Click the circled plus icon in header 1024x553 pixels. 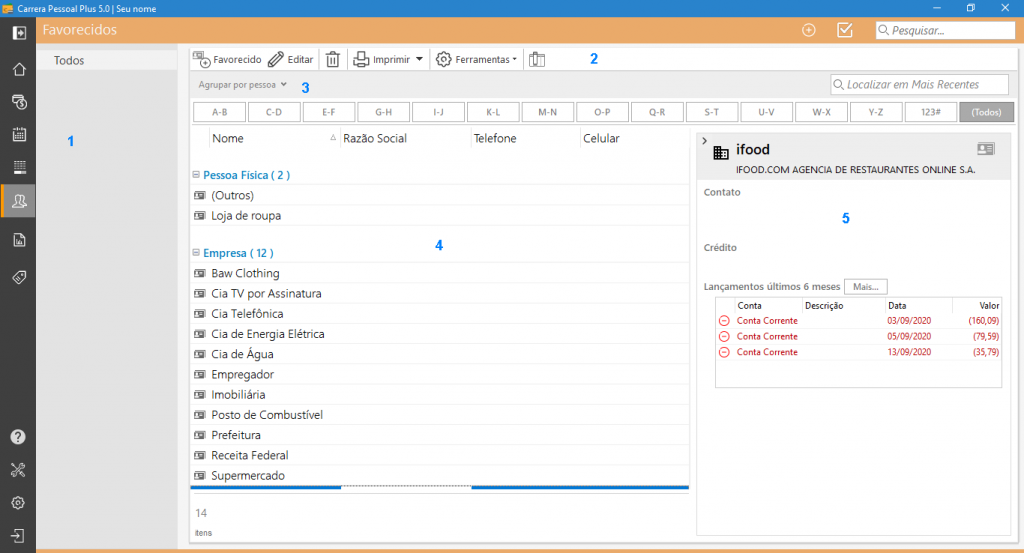point(809,30)
